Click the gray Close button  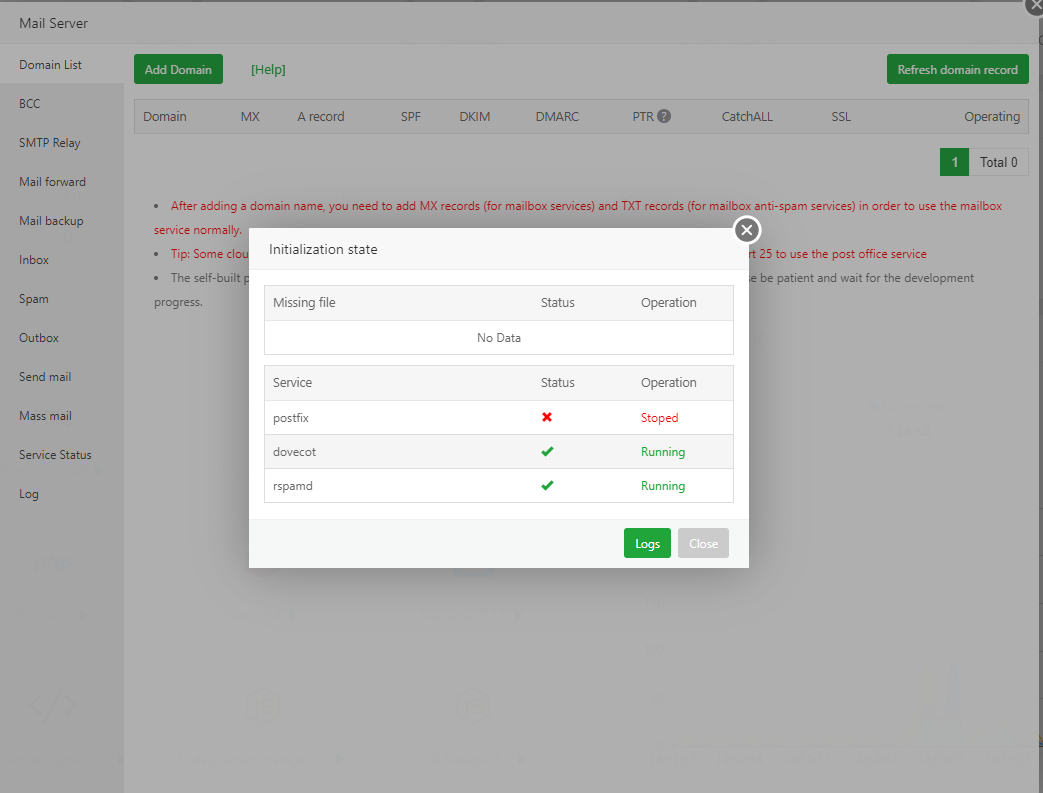pyautogui.click(x=703, y=544)
